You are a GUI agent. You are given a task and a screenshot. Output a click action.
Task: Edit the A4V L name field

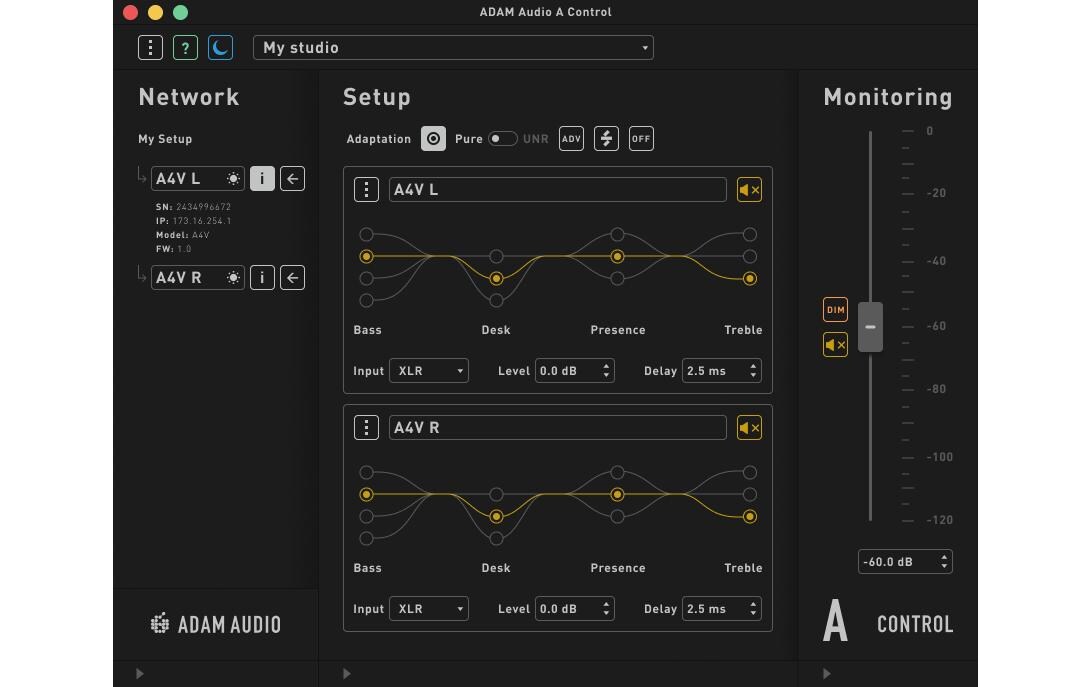557,189
